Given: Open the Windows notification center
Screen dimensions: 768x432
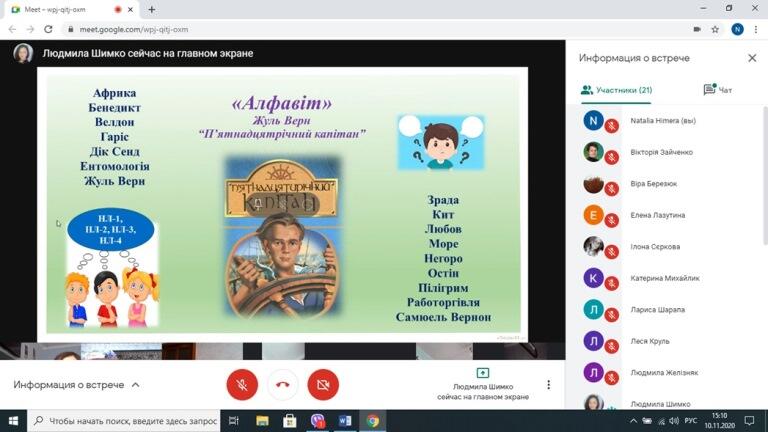Looking at the screenshot, I should (749, 421).
